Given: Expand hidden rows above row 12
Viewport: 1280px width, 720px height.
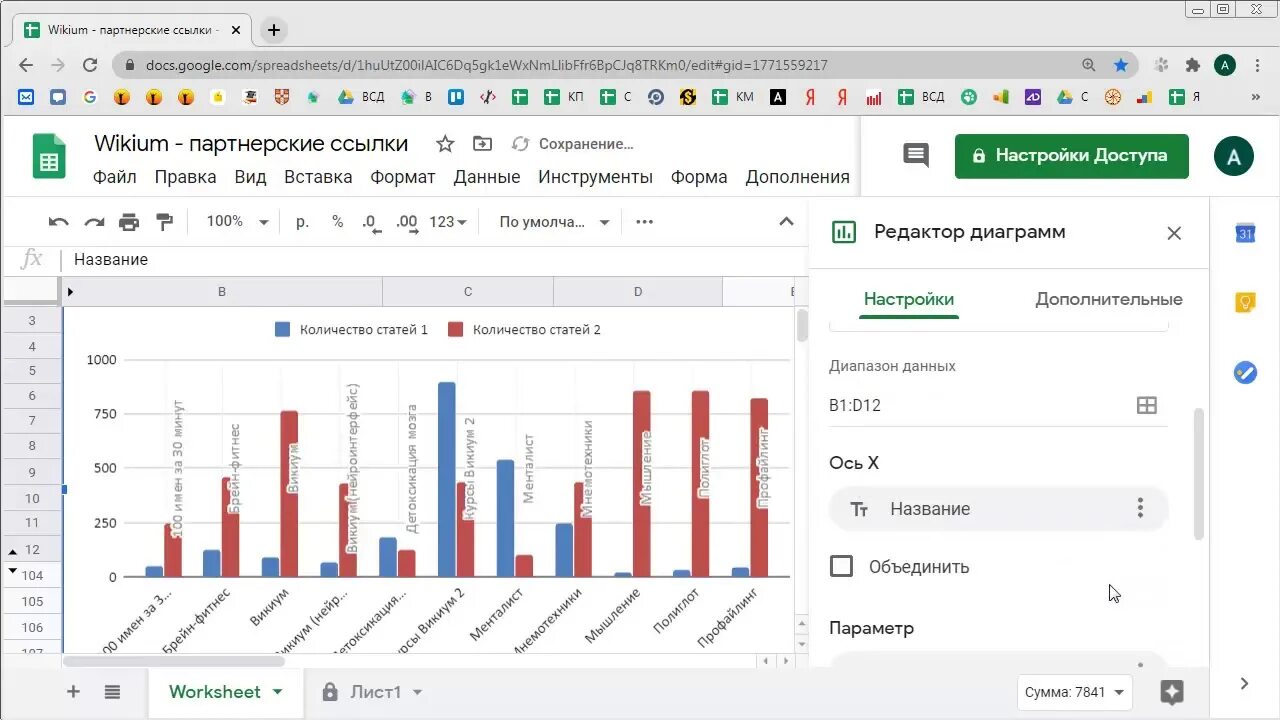Looking at the screenshot, I should pos(13,551).
